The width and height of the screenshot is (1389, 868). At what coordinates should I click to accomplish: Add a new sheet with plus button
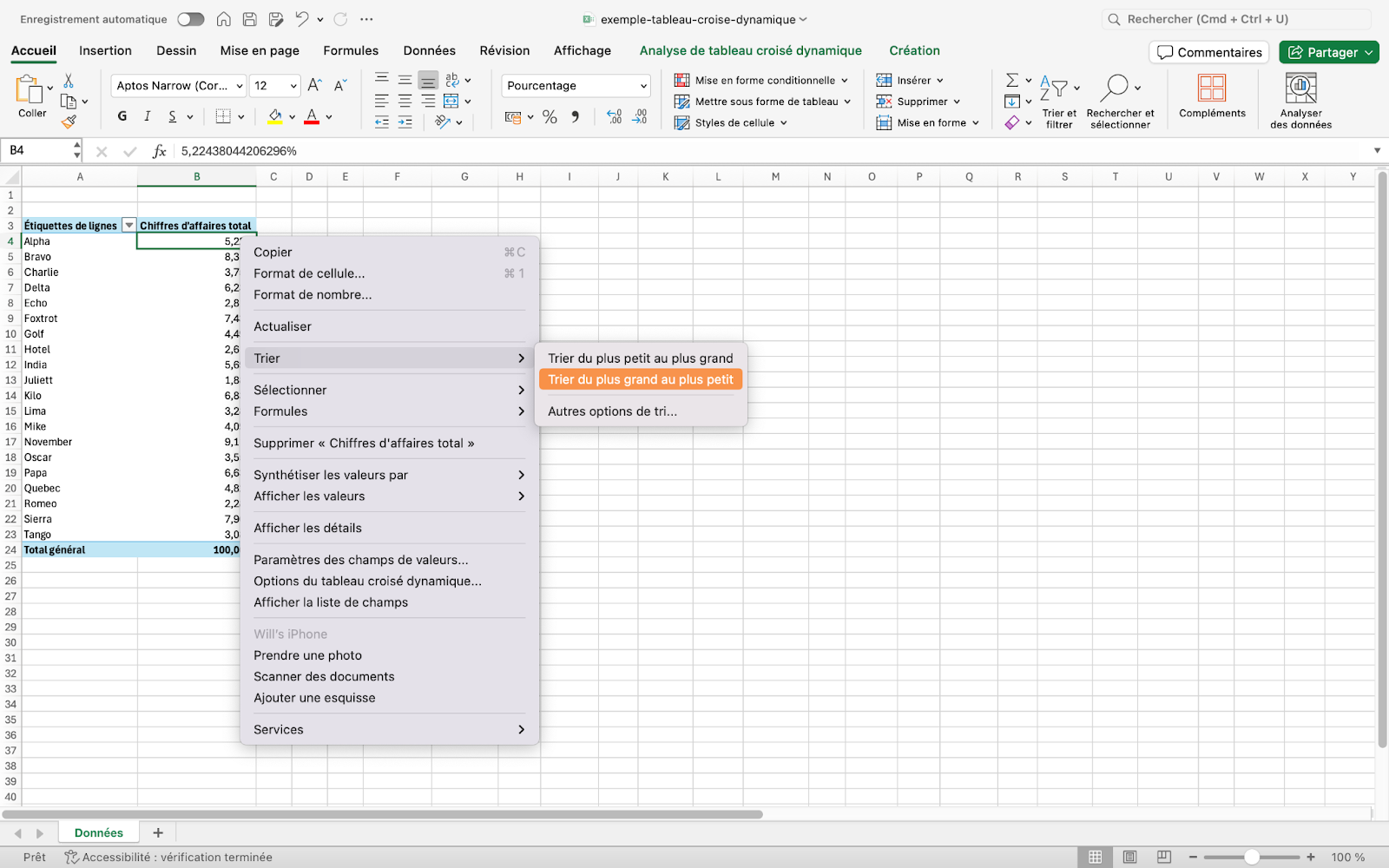pyautogui.click(x=158, y=832)
